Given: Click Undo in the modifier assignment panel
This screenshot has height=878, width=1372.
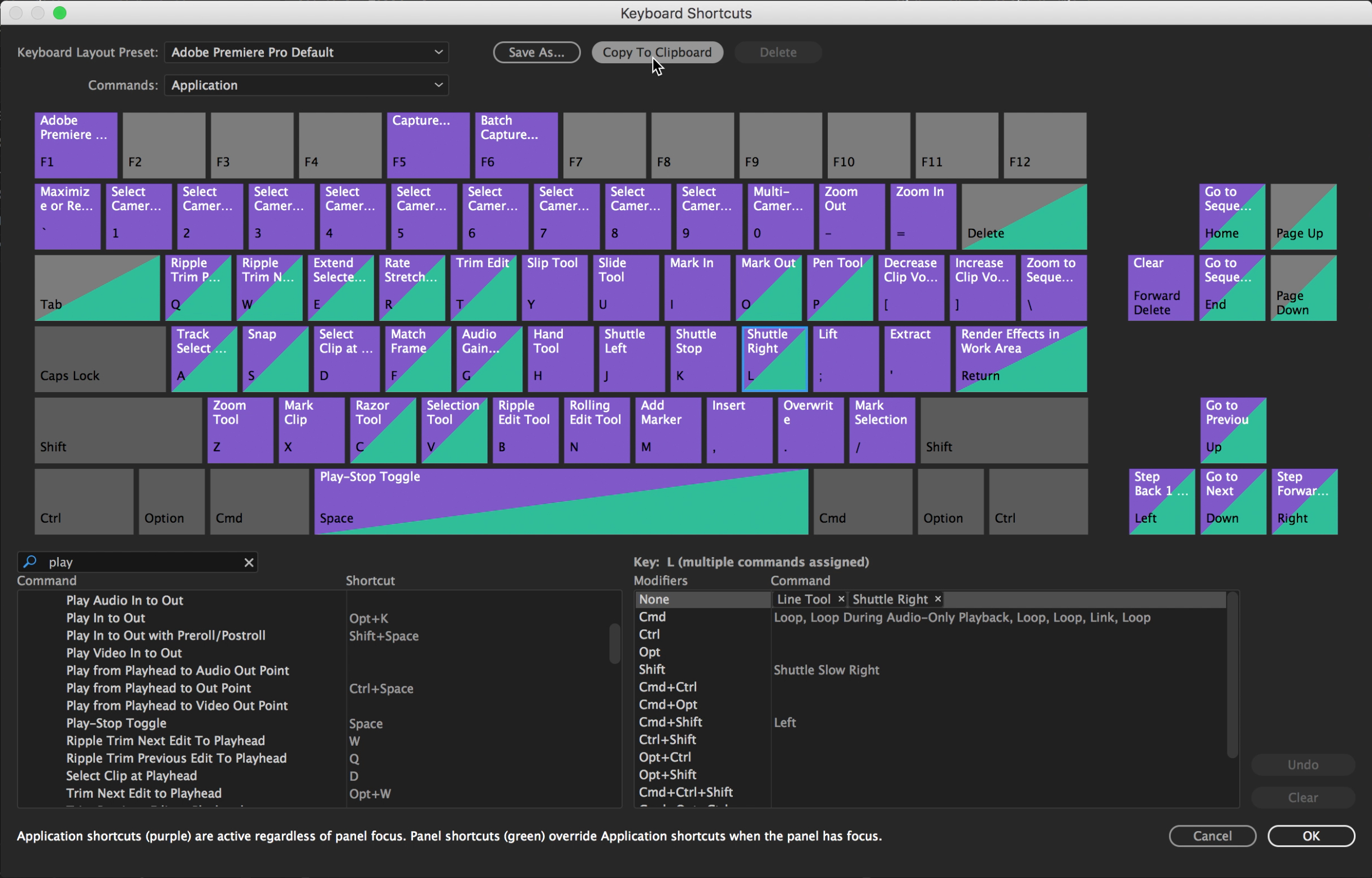Looking at the screenshot, I should click(x=1303, y=764).
